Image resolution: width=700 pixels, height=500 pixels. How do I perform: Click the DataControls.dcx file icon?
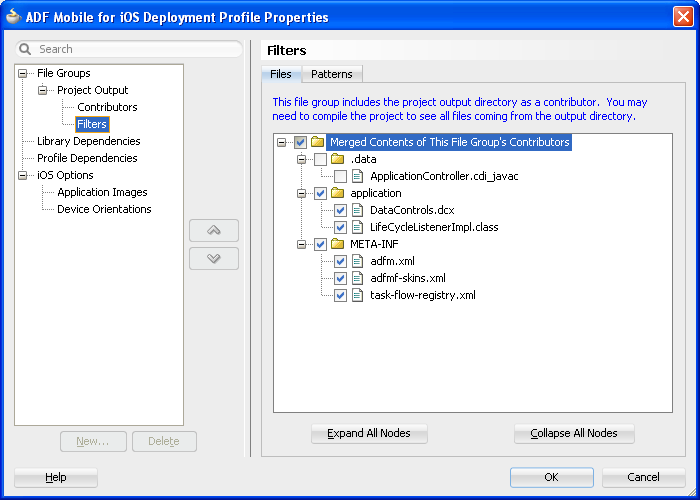pos(357,210)
